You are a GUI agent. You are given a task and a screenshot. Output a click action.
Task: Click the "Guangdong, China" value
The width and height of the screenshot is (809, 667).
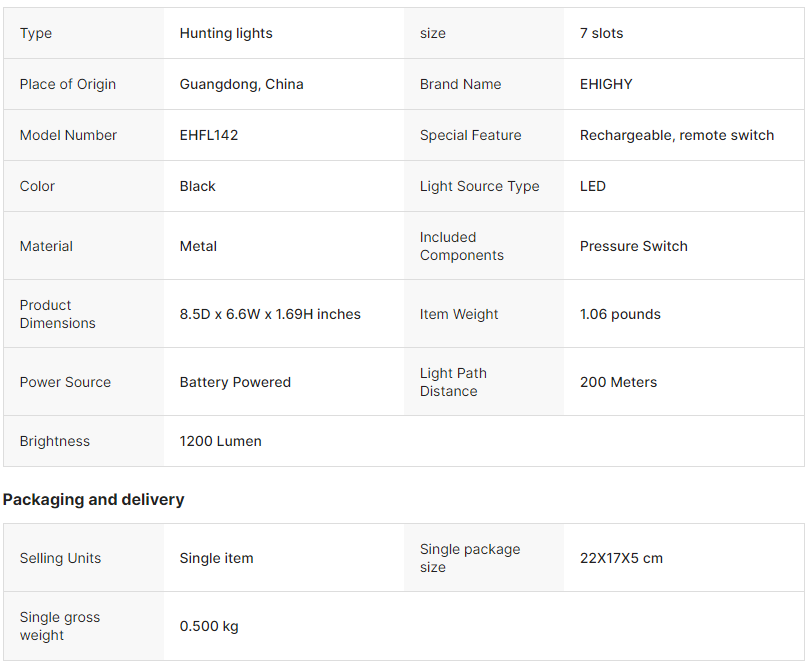(x=241, y=84)
